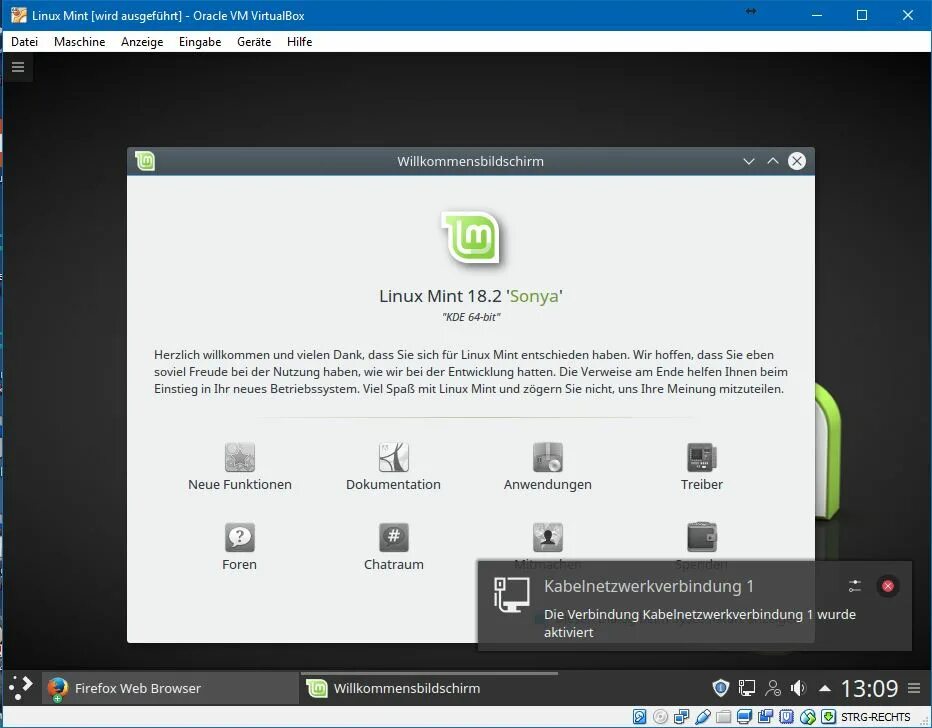The image size is (932, 728).
Task: Open the Spenden wallet icon
Action: (702, 537)
